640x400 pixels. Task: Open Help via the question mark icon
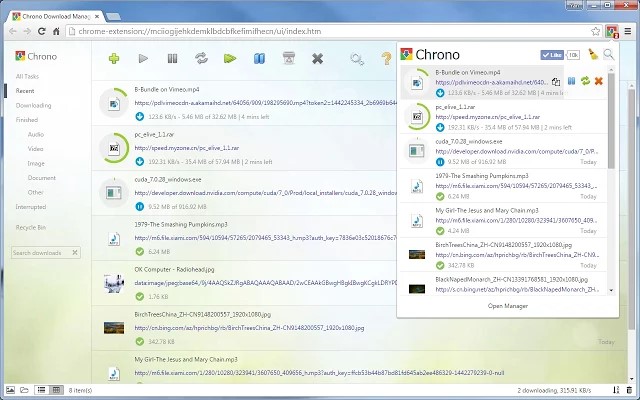tap(387, 59)
